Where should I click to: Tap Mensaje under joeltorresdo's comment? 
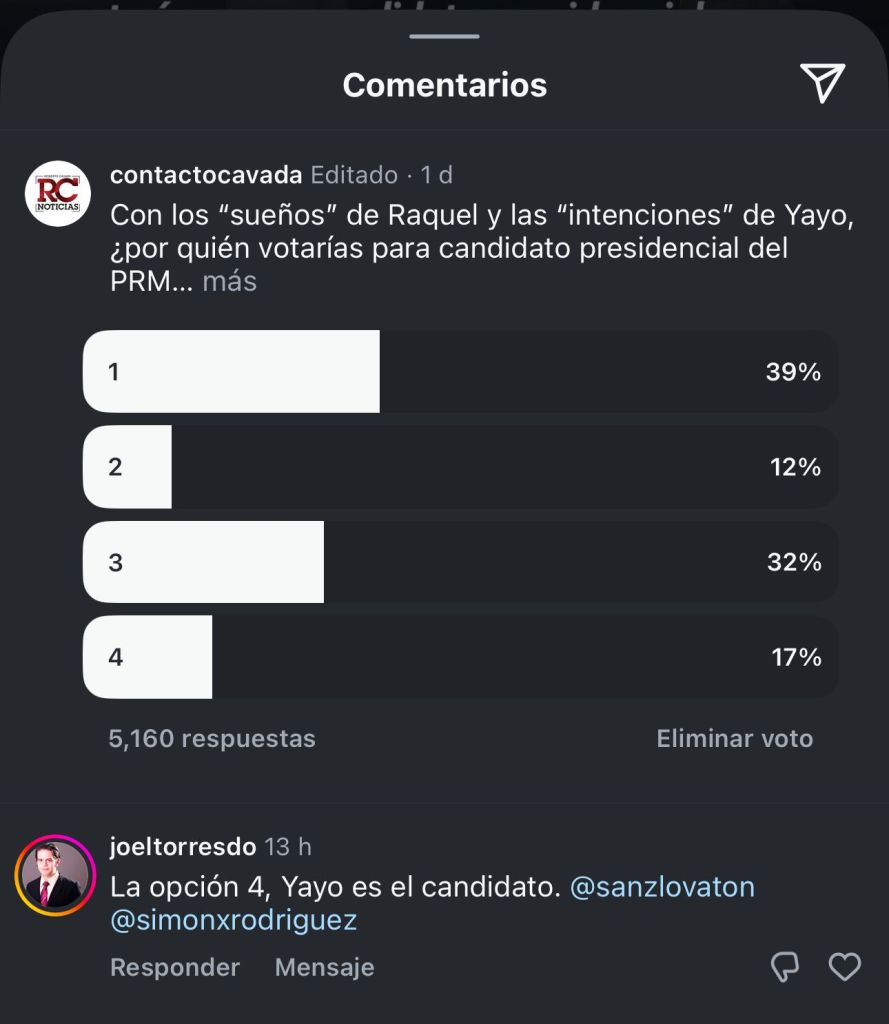(x=324, y=967)
